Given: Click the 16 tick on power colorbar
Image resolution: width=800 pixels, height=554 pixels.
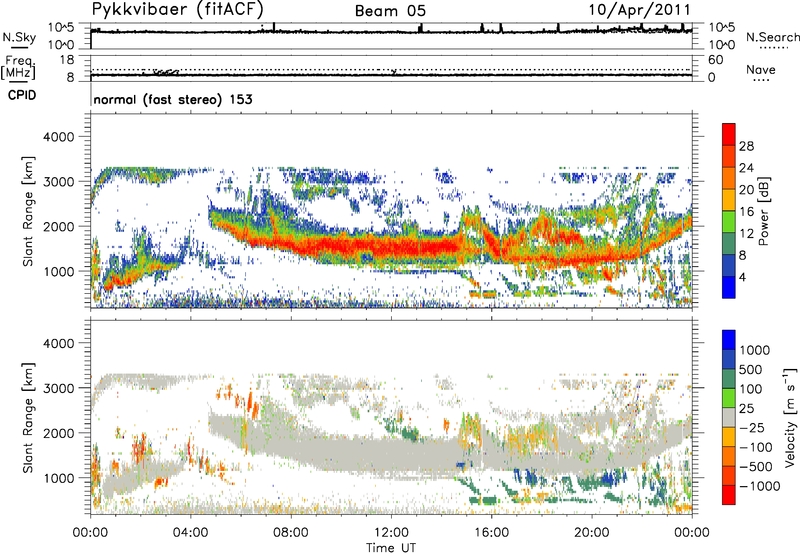Looking at the screenshot, I should pyautogui.click(x=746, y=212).
